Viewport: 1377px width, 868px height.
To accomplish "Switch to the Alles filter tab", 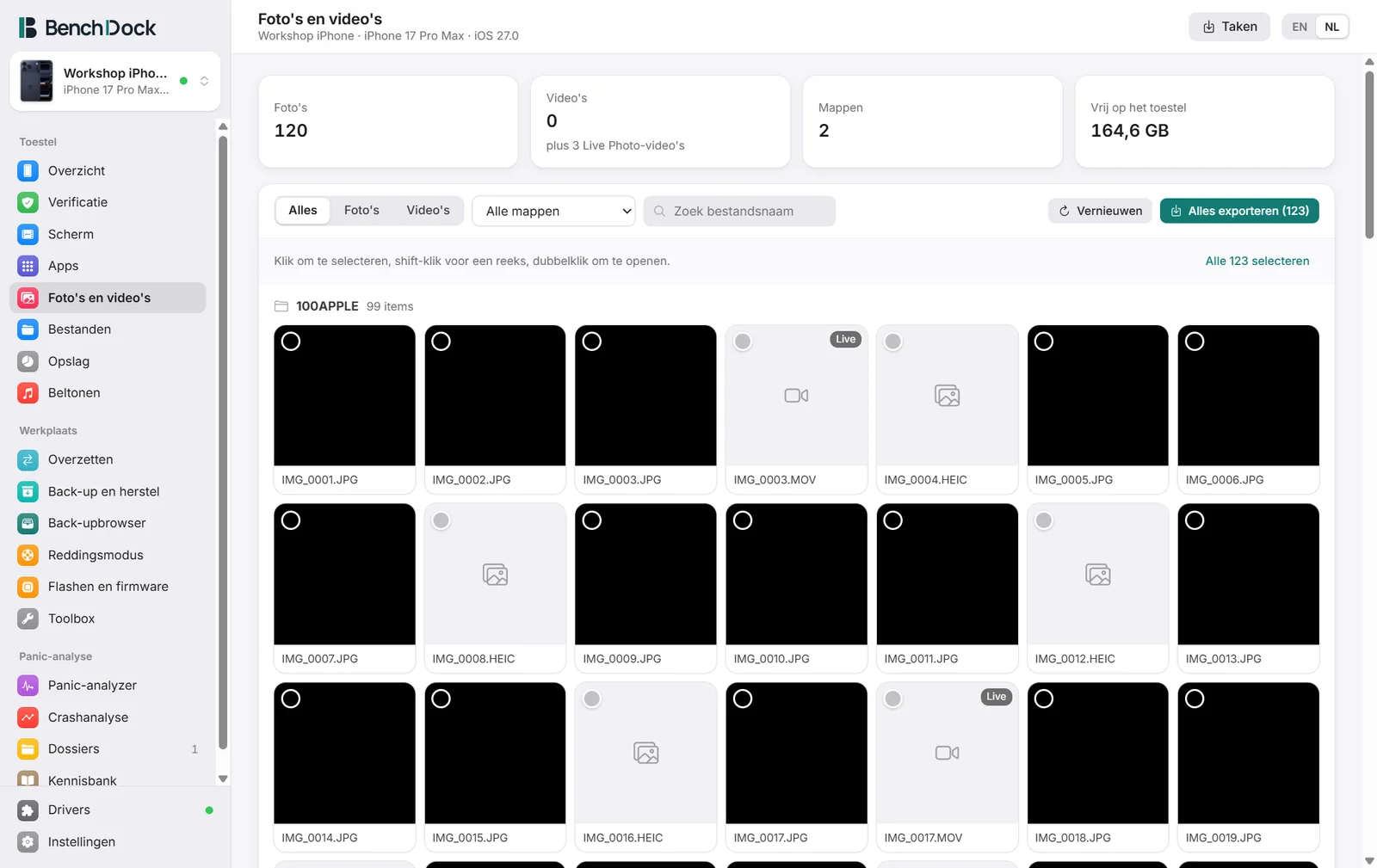I will pyautogui.click(x=303, y=210).
